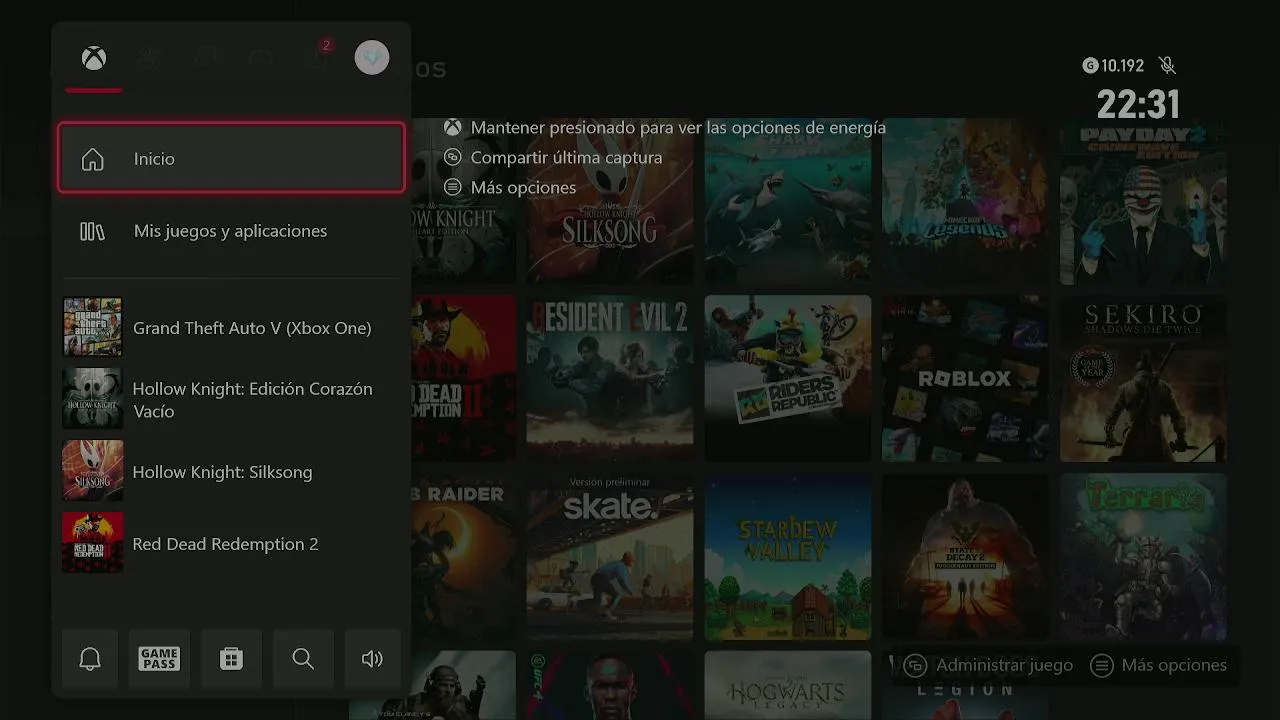
Task: Open the Tomb Raider tile
Action: point(464,557)
